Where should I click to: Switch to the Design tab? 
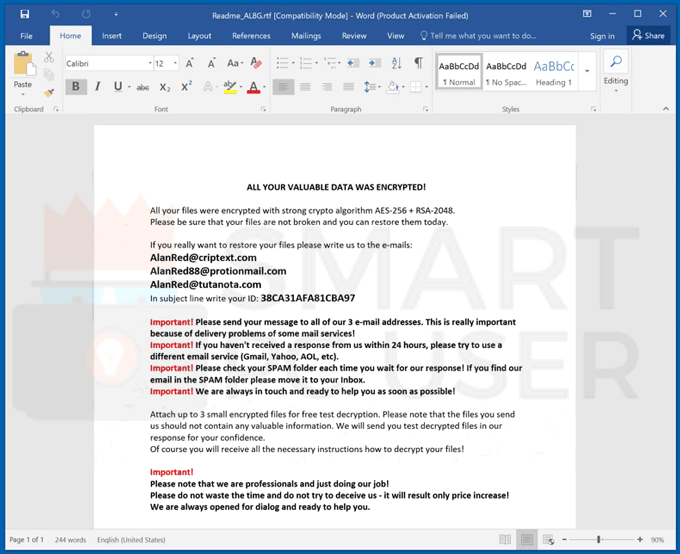pyautogui.click(x=154, y=36)
